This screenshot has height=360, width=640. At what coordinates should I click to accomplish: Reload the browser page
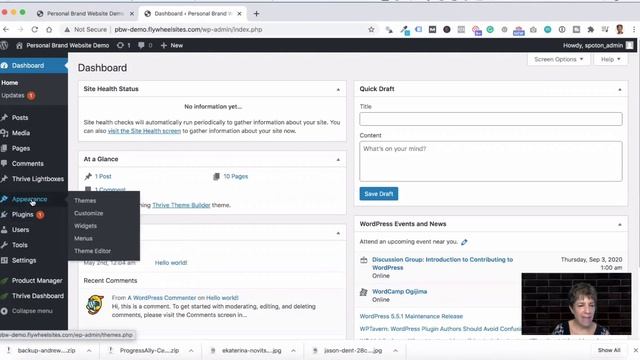34,29
